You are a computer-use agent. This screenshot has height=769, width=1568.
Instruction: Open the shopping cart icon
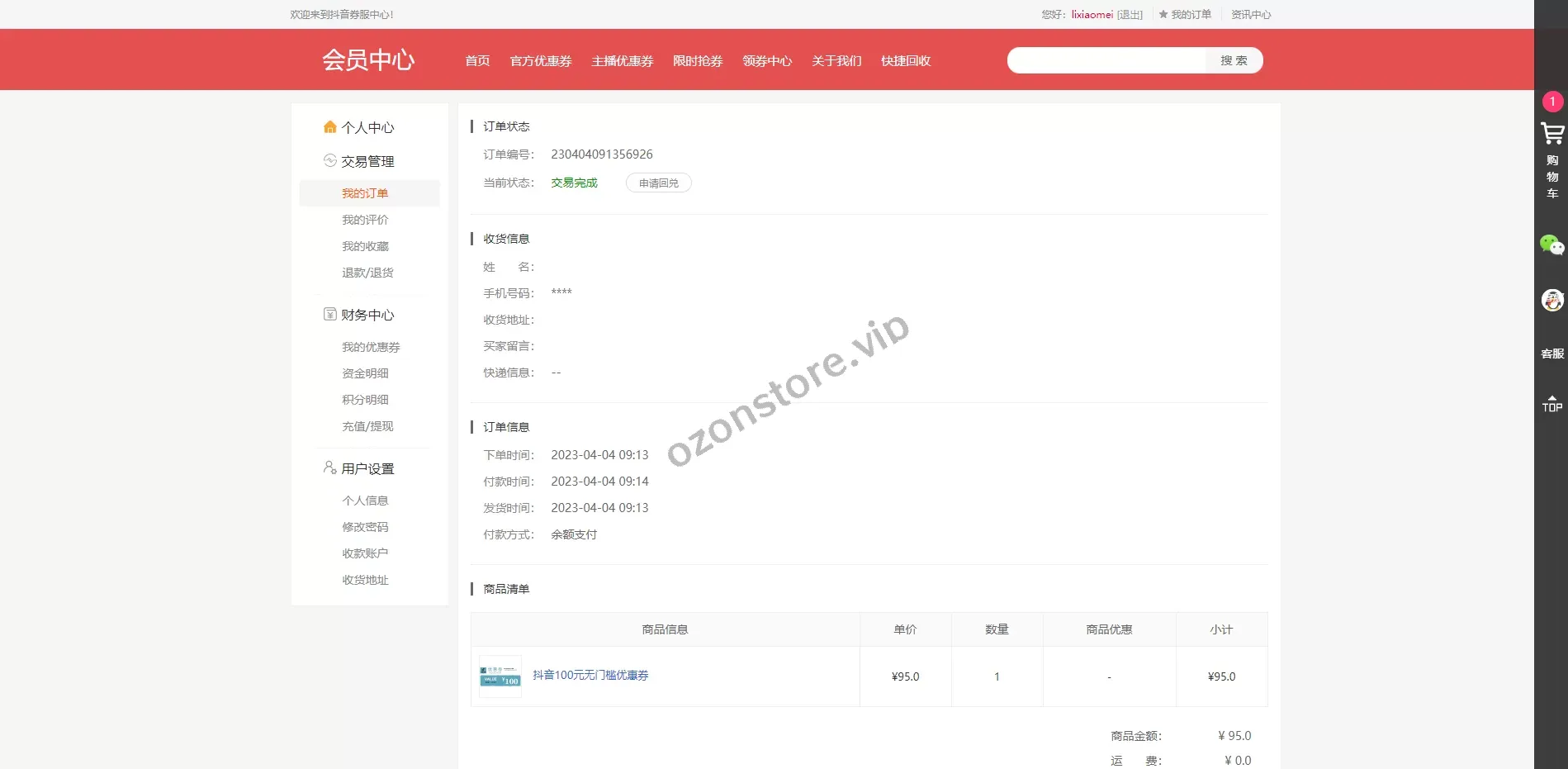point(1551,133)
